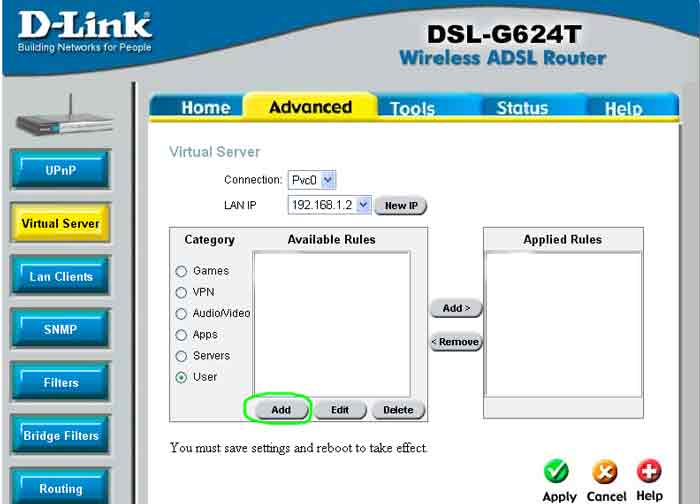Open the Virtual Server sidebar page
Viewport: 700px width, 504px height.
(61, 223)
